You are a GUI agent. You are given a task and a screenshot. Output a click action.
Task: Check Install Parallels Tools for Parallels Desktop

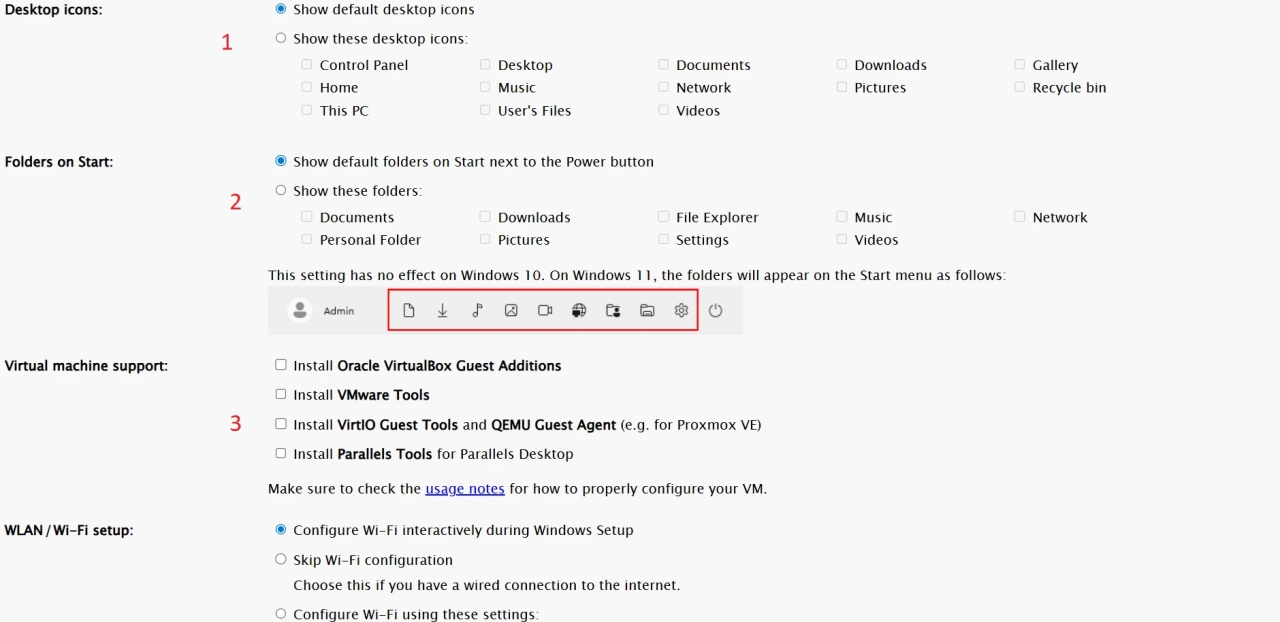pos(281,453)
